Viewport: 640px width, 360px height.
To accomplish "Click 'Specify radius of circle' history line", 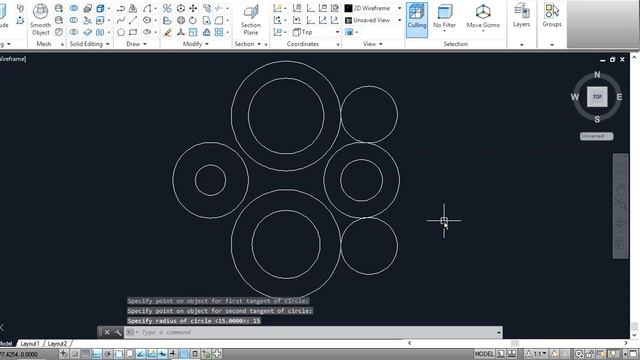I will [x=194, y=321].
